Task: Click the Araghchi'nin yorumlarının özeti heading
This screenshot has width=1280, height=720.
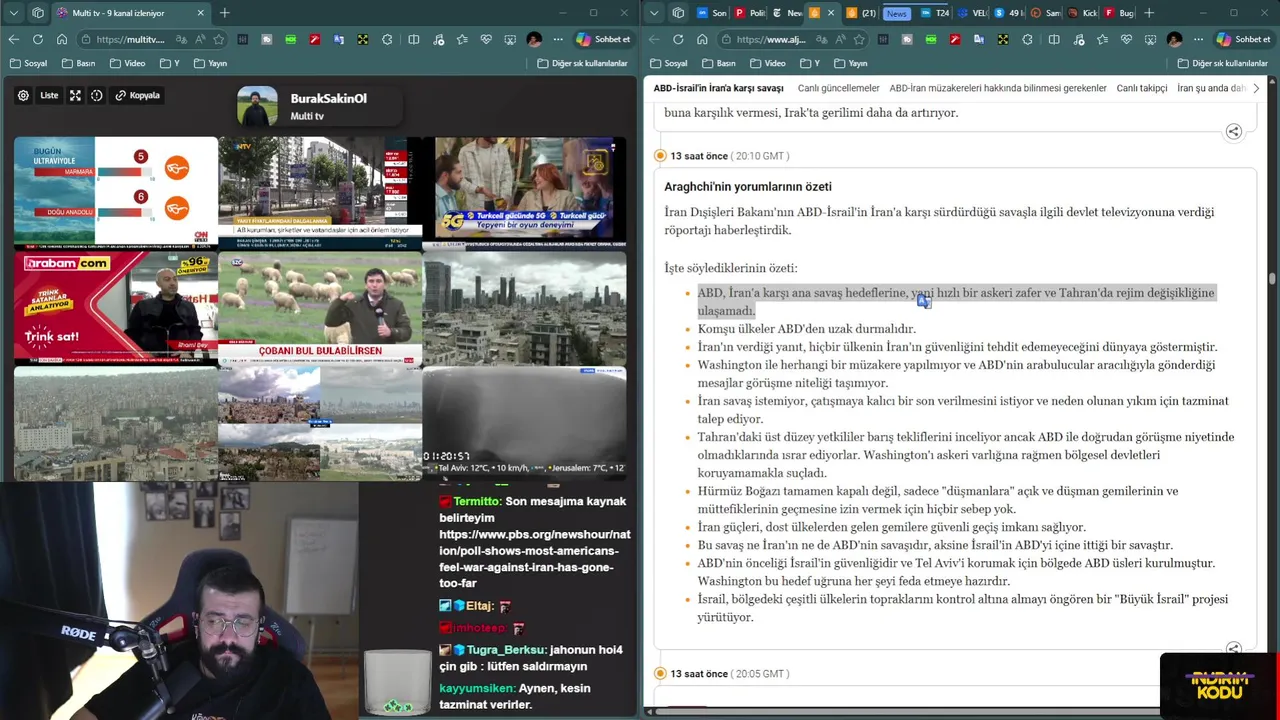Action: coord(748,187)
